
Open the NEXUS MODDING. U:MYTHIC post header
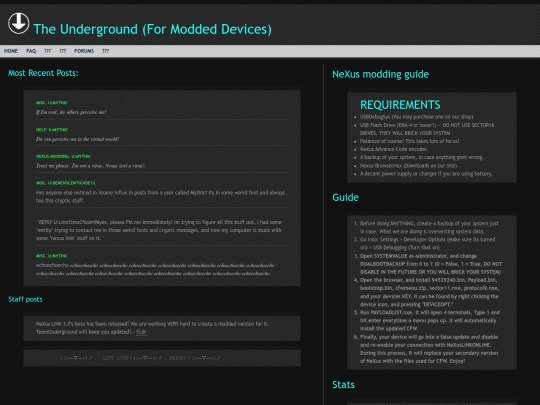tap(63, 156)
